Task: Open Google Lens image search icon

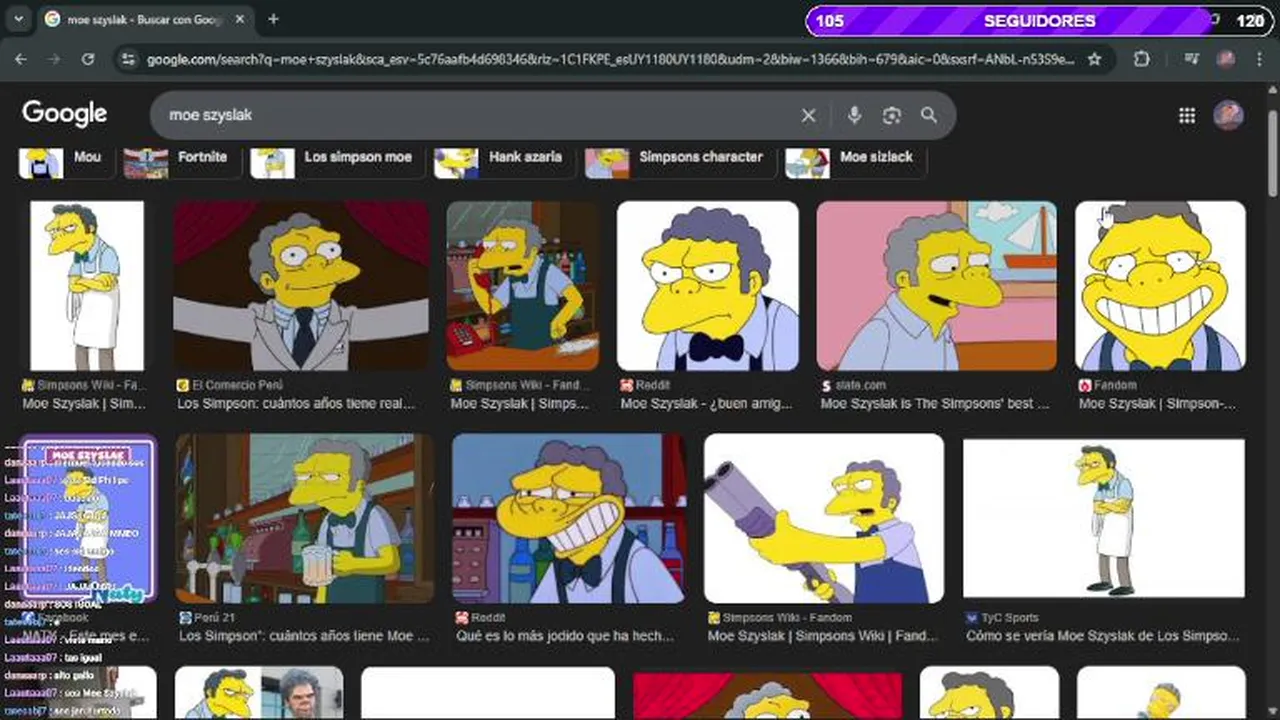Action: pos(892,116)
